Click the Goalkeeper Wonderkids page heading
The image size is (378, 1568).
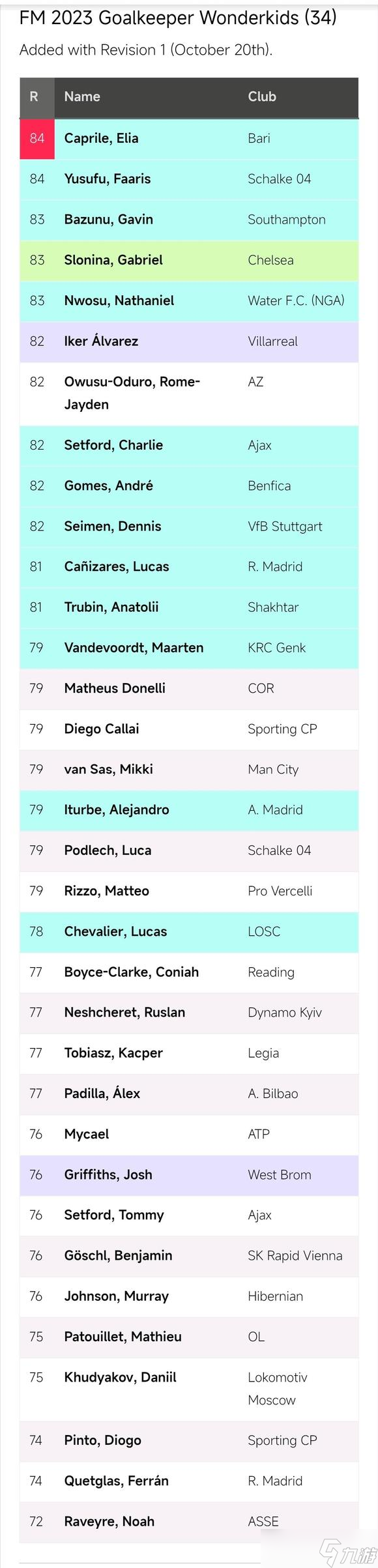178,18
